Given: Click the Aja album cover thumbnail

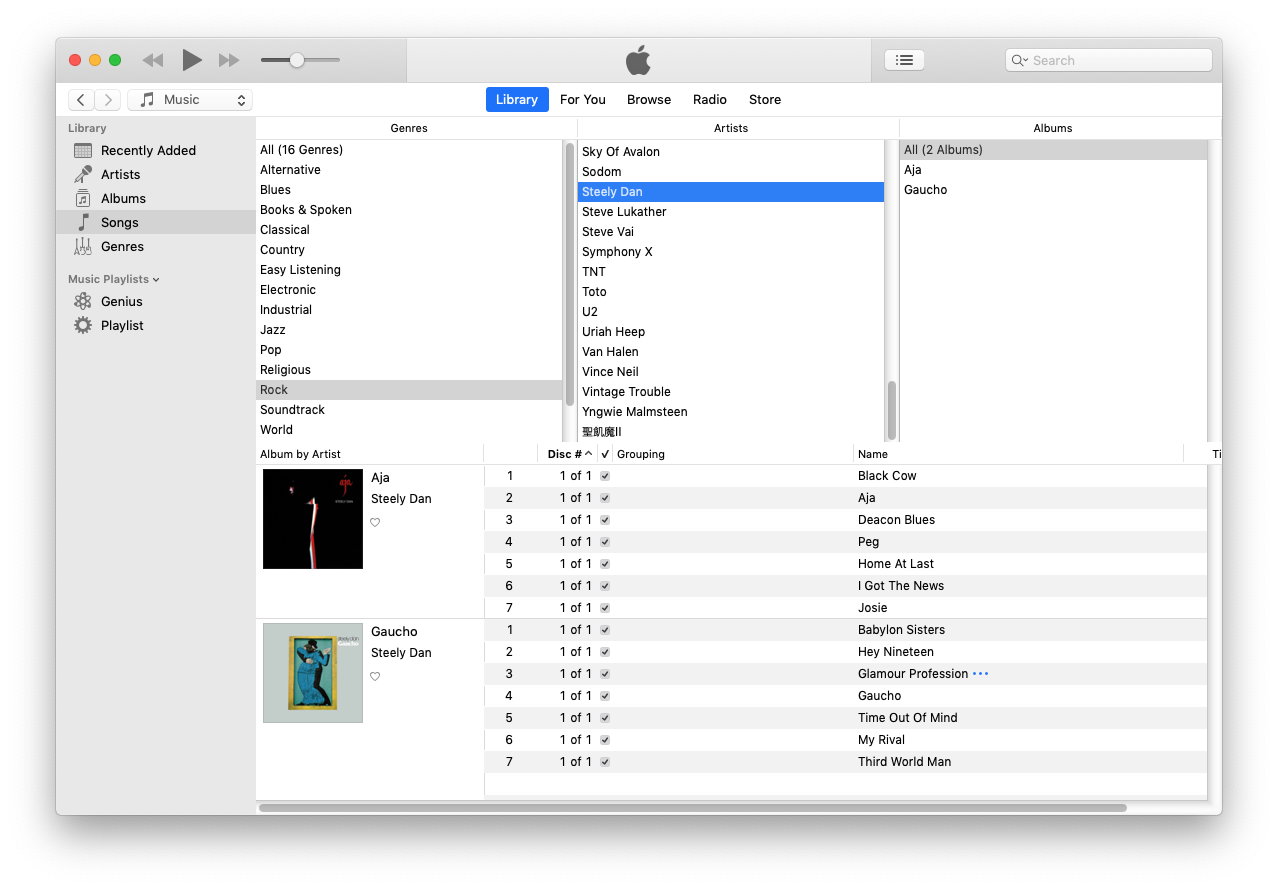Looking at the screenshot, I should (313, 519).
